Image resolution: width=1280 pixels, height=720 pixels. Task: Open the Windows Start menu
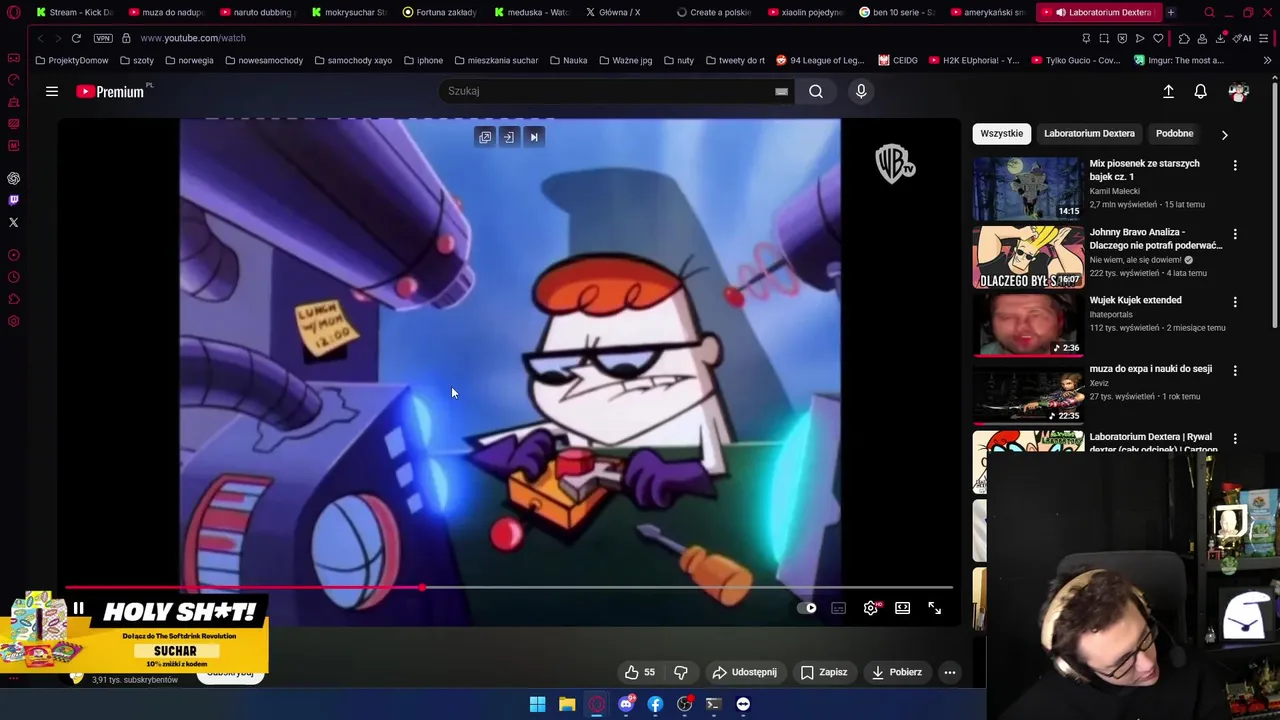pos(537,704)
